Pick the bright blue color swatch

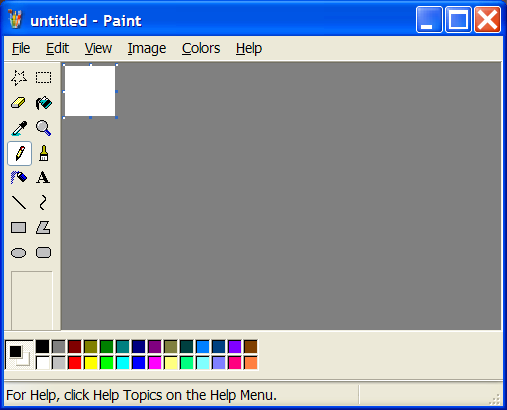139,363
